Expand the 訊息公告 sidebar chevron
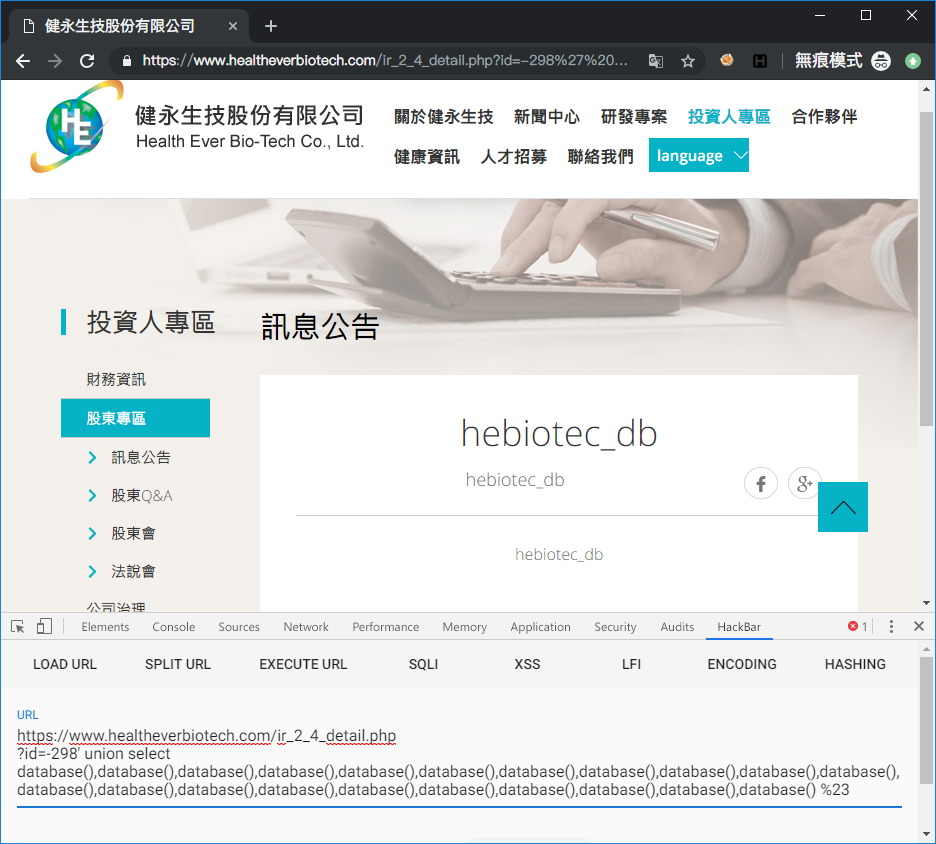 point(92,458)
